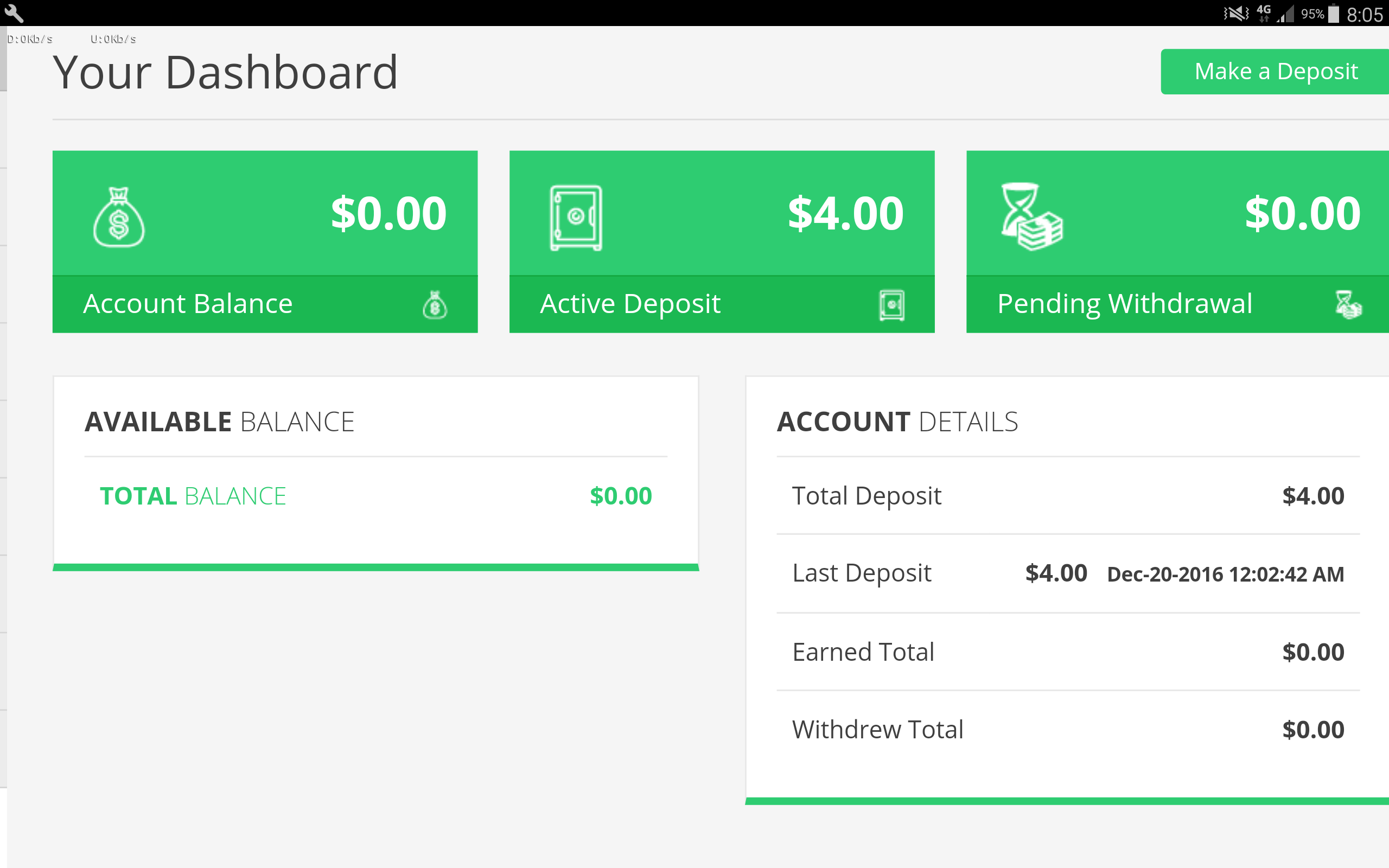Click the large safe icon
Viewport: 1389px width, 868px height.
coord(576,217)
